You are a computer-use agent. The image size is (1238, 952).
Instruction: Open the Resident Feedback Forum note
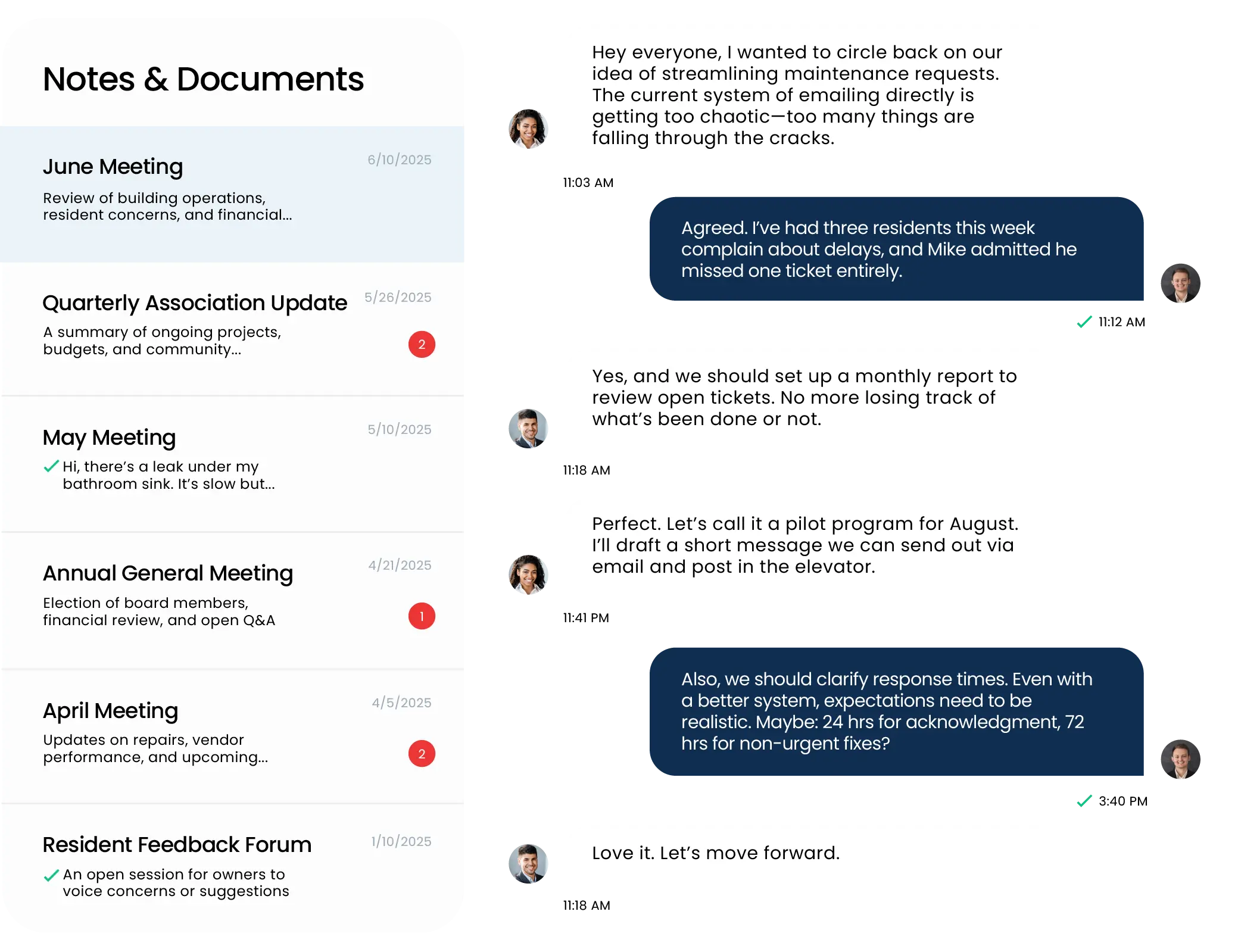[x=232, y=866]
